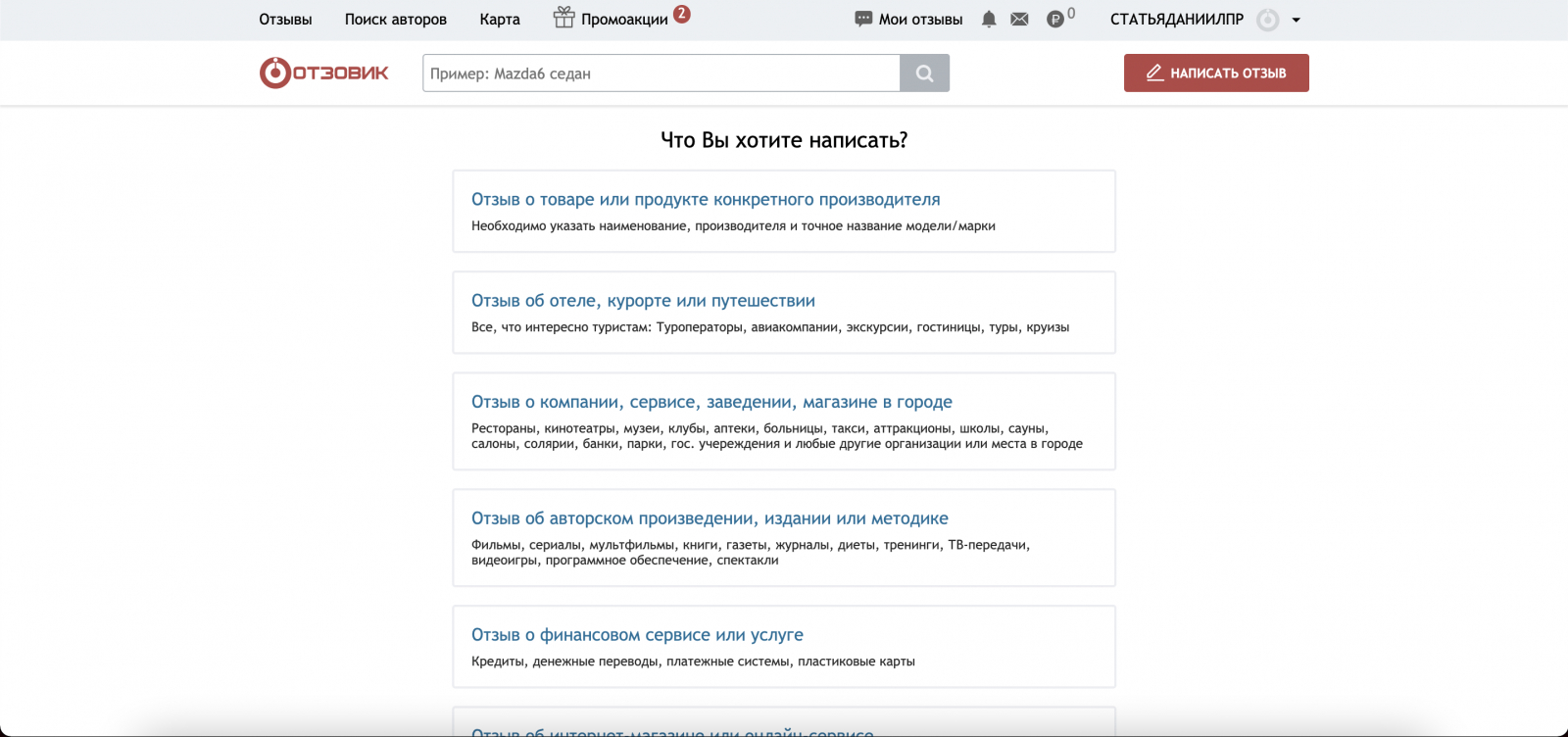
Task: Open the messages envelope icon
Action: coord(1019,20)
